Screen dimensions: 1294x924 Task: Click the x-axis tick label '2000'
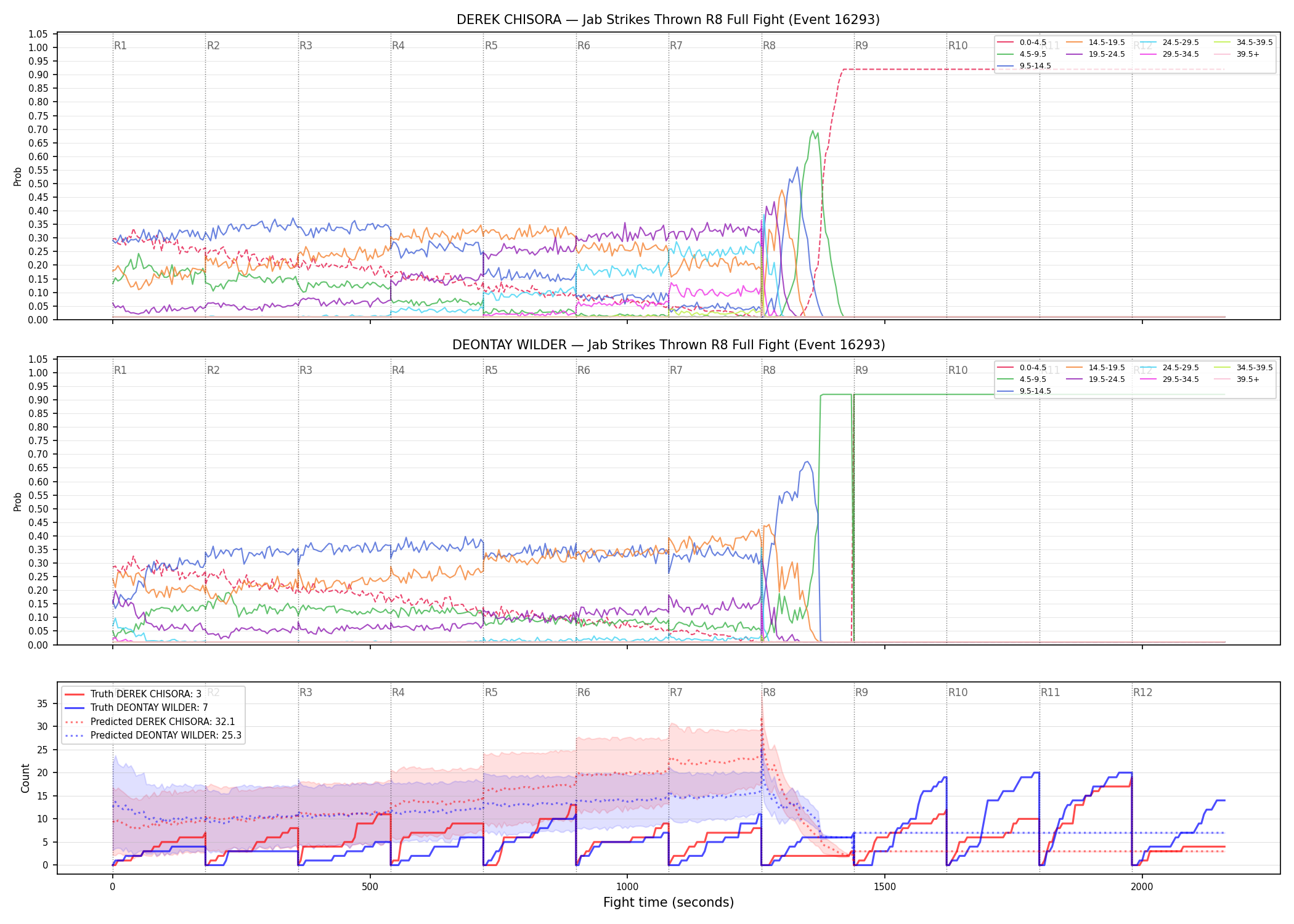click(x=1142, y=887)
